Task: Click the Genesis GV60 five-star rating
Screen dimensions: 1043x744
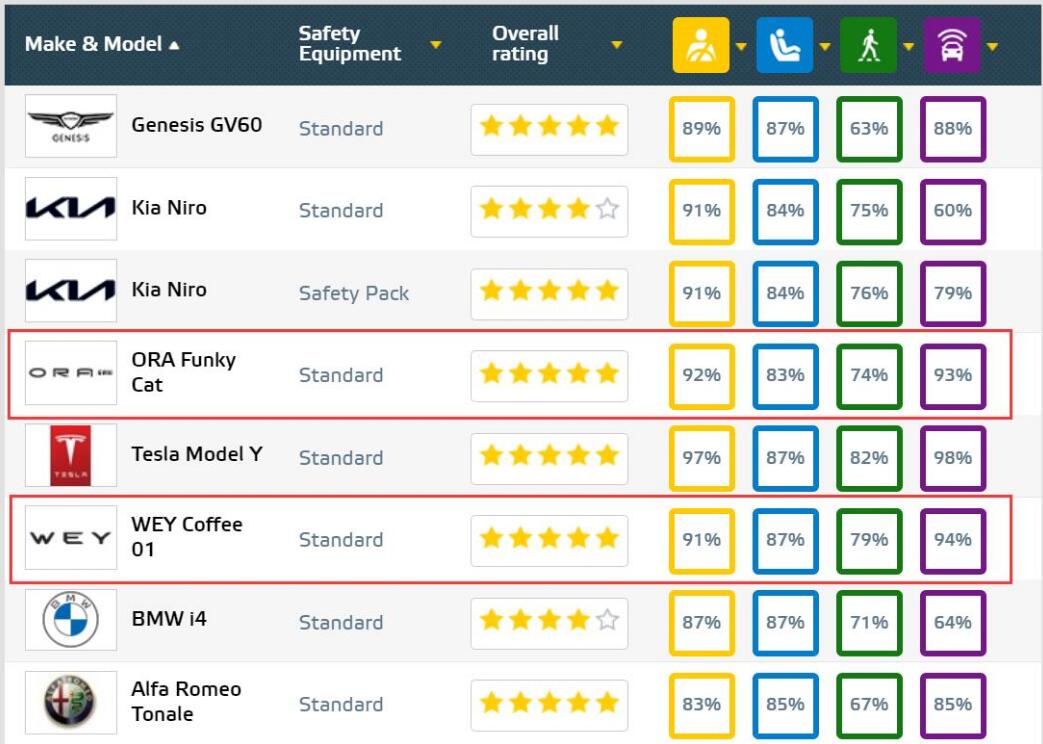Action: (549, 127)
